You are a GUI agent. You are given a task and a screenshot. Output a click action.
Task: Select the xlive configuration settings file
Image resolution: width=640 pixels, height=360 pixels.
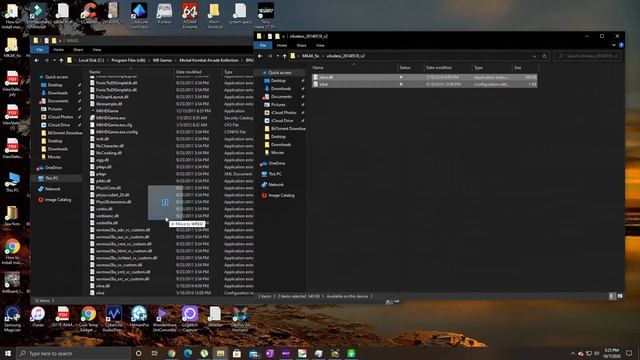click(x=424, y=84)
